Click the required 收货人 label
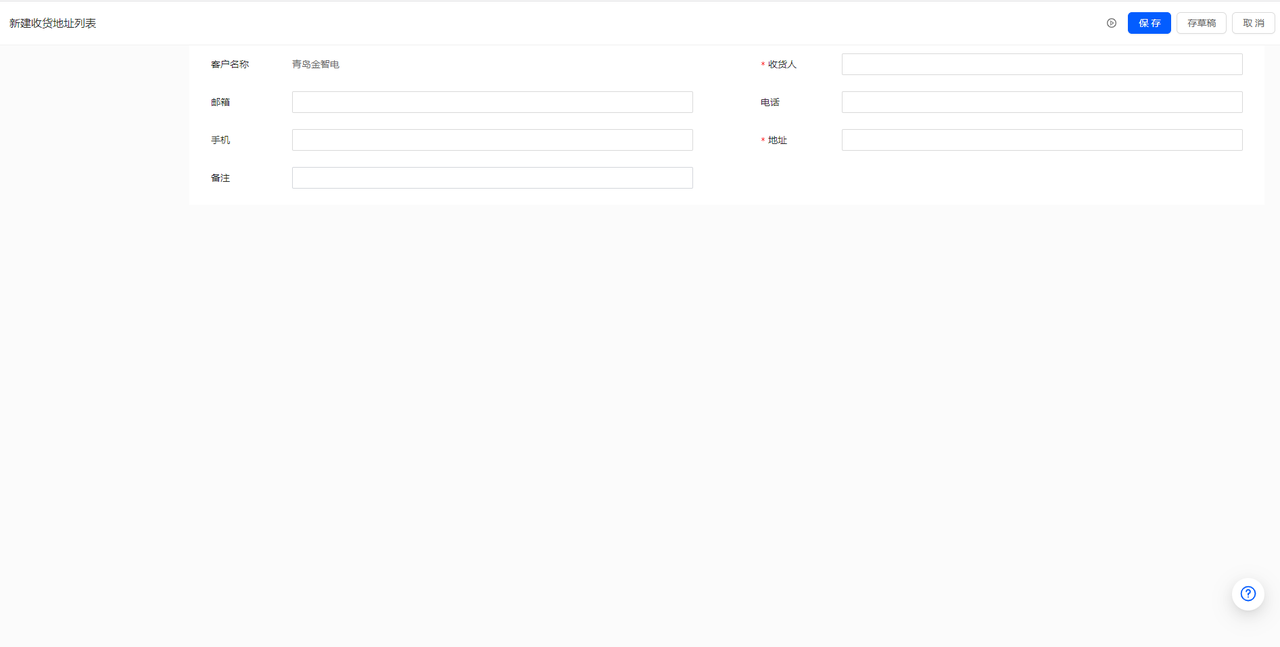Image resolution: width=1280 pixels, height=647 pixels. (779, 64)
